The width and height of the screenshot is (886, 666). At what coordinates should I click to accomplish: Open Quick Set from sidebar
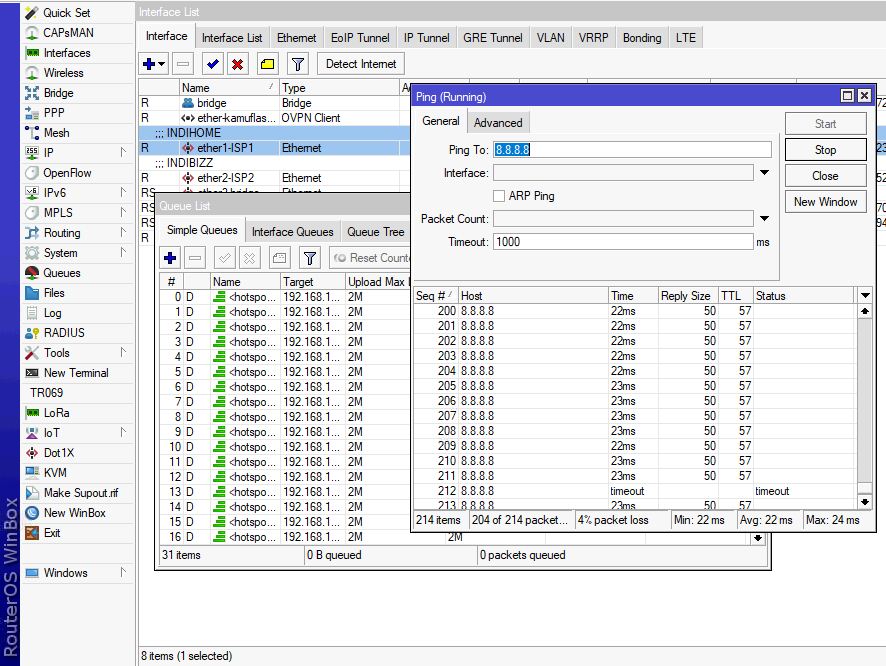click(x=67, y=12)
